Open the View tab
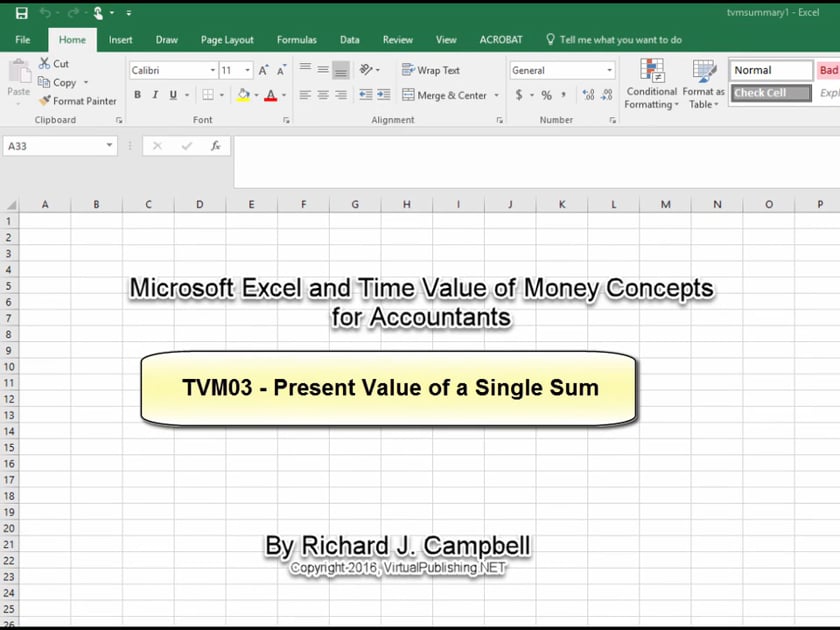Viewport: 840px width, 630px height. tap(446, 40)
